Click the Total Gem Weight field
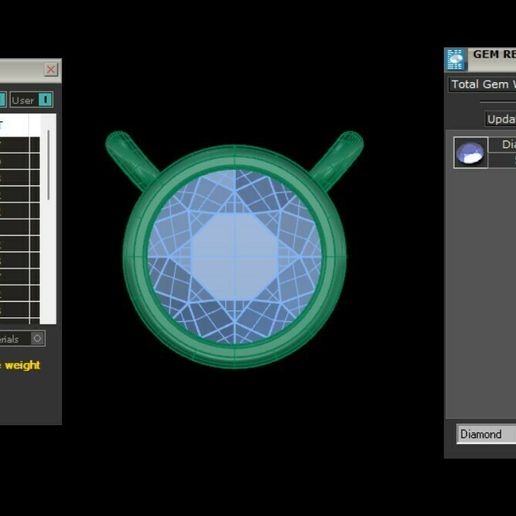 [482, 84]
